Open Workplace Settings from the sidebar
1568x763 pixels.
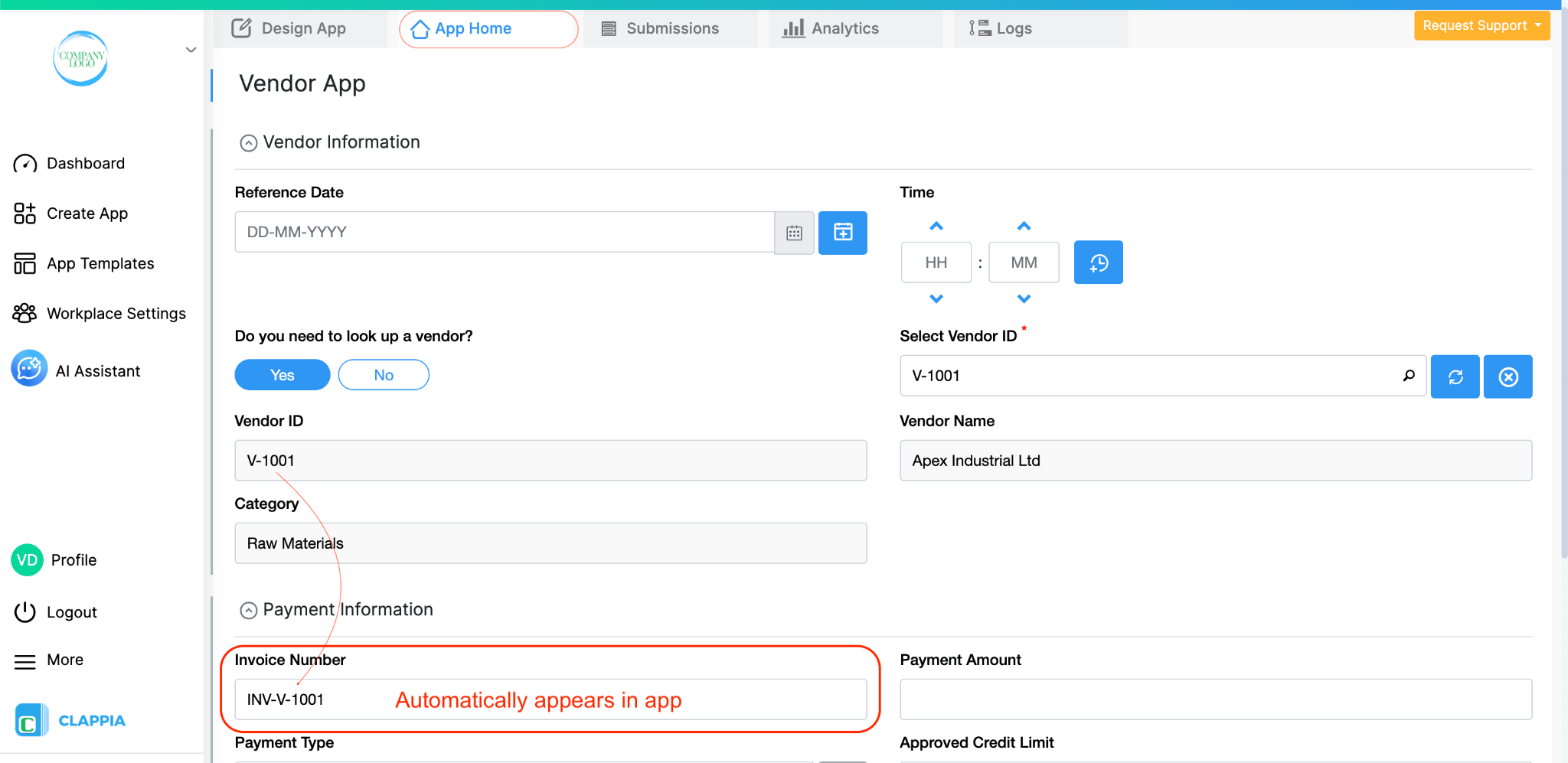tap(116, 312)
